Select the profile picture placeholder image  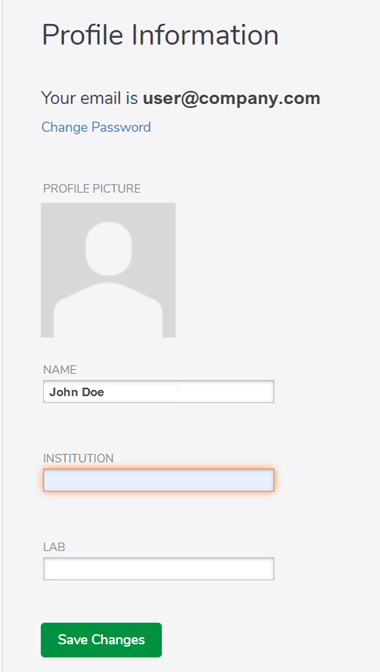point(108,270)
